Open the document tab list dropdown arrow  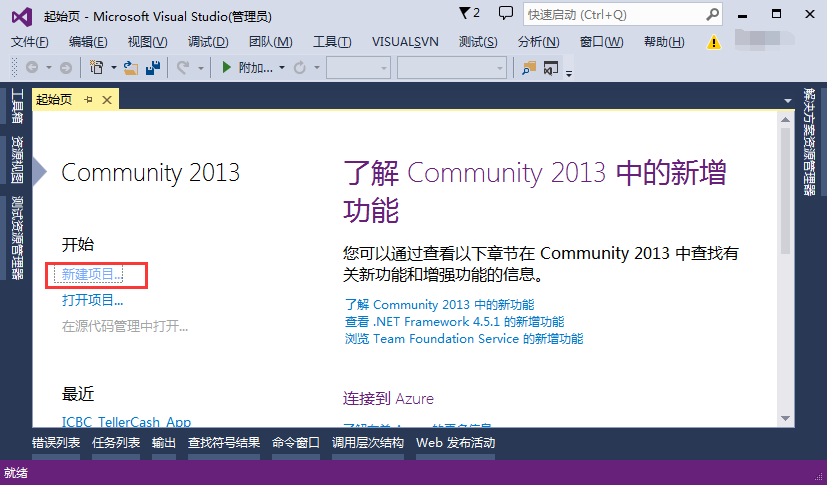787,100
